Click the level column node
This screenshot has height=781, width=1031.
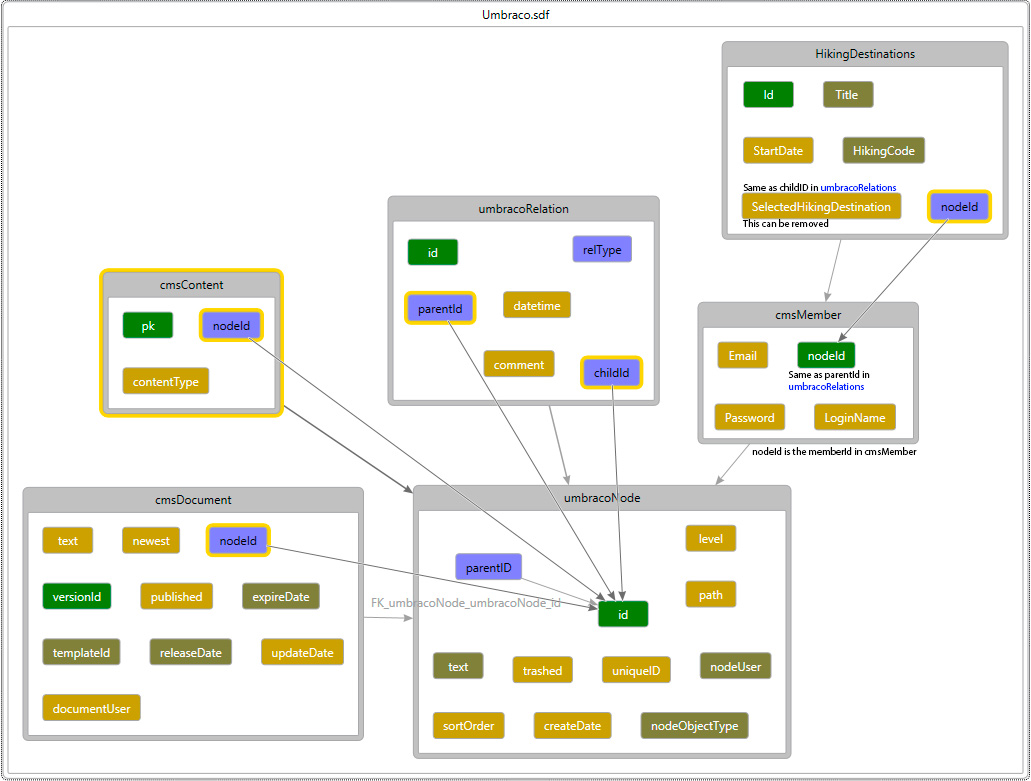click(711, 538)
